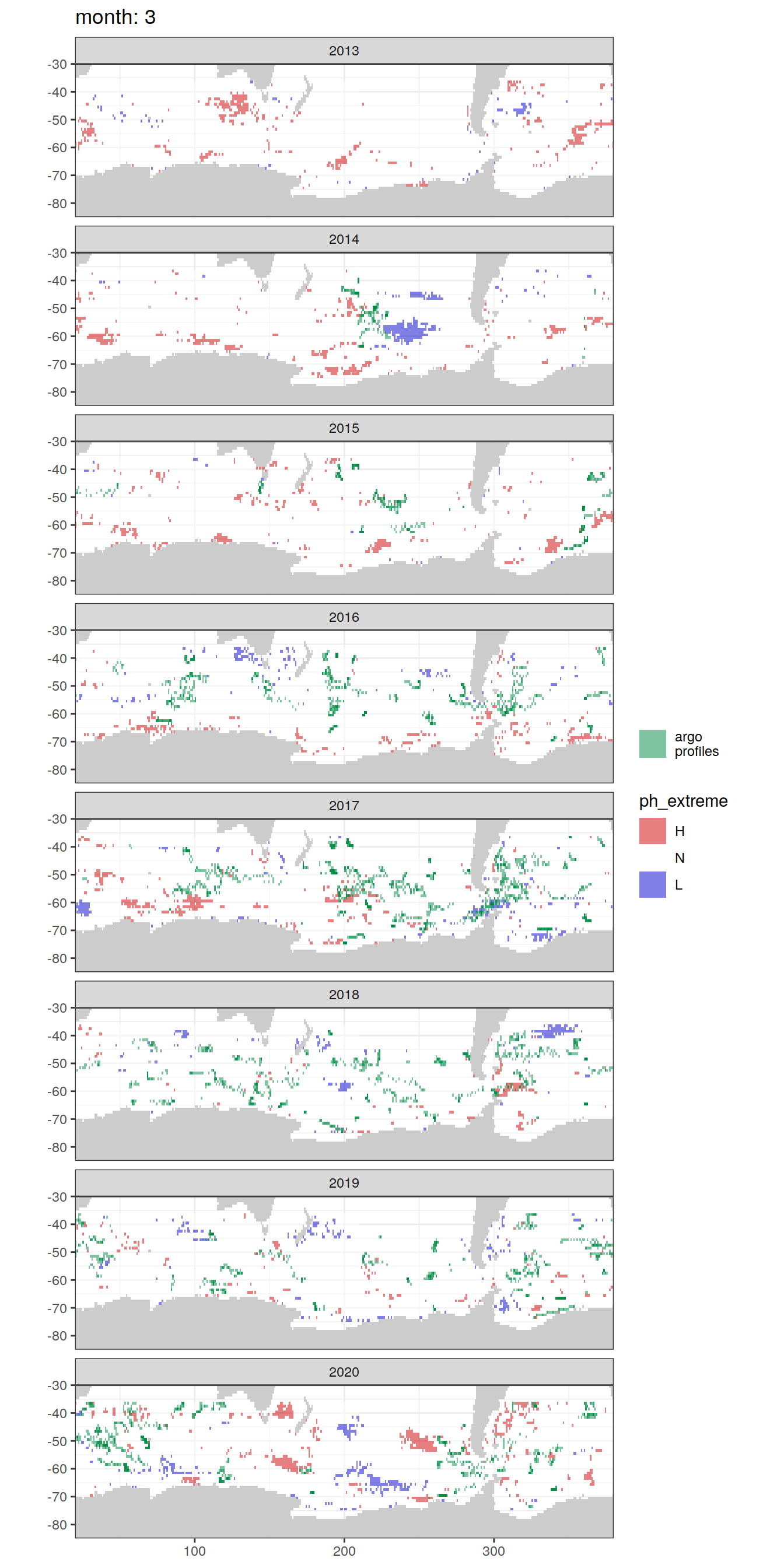The height and width of the screenshot is (1568, 784).
Task: Select the 2013 facet strip header
Action: pos(344,51)
